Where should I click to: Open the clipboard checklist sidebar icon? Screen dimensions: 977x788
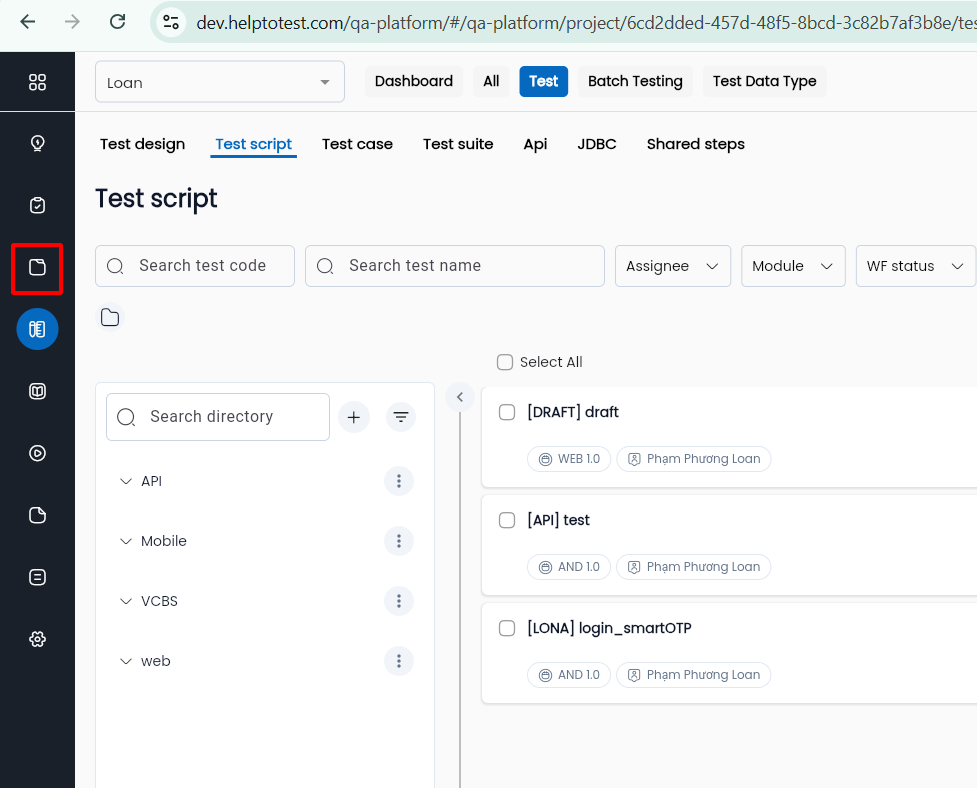37,205
